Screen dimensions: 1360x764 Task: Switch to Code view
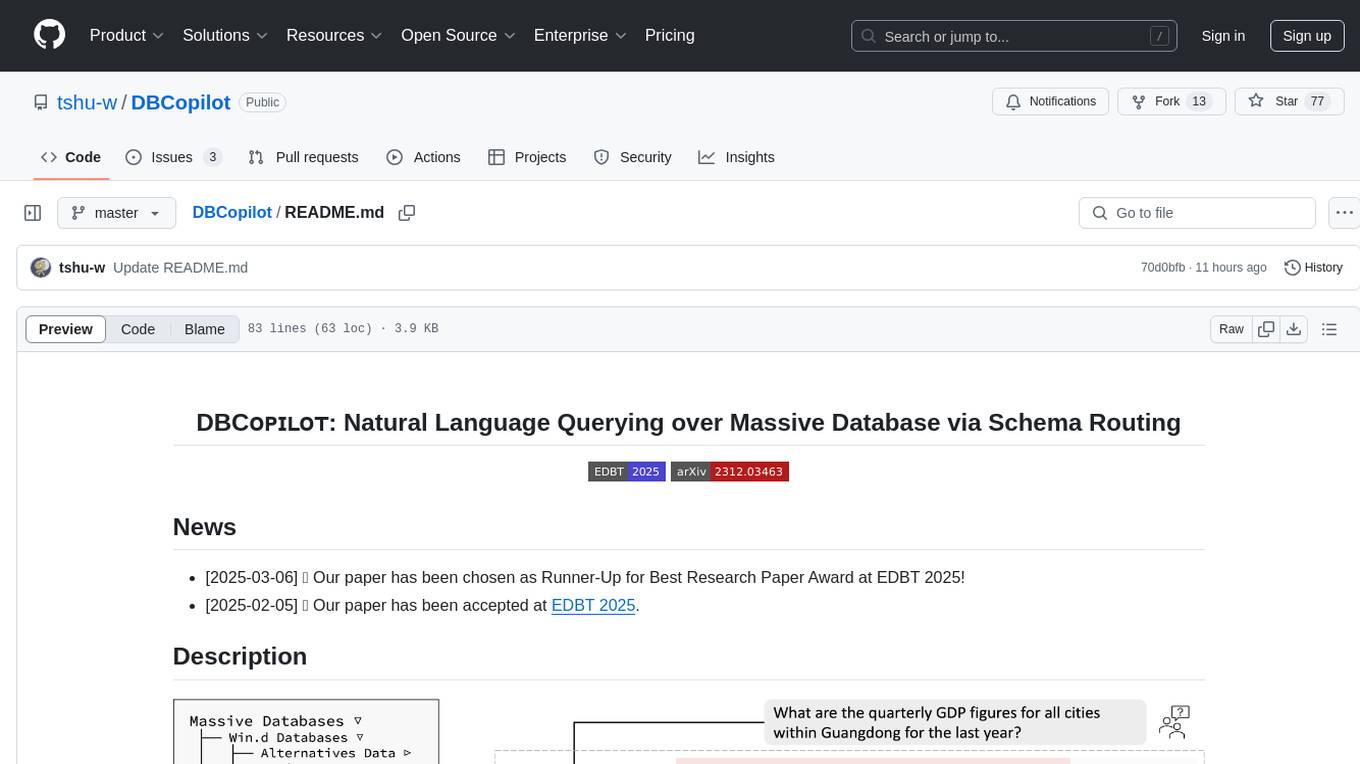tap(138, 329)
